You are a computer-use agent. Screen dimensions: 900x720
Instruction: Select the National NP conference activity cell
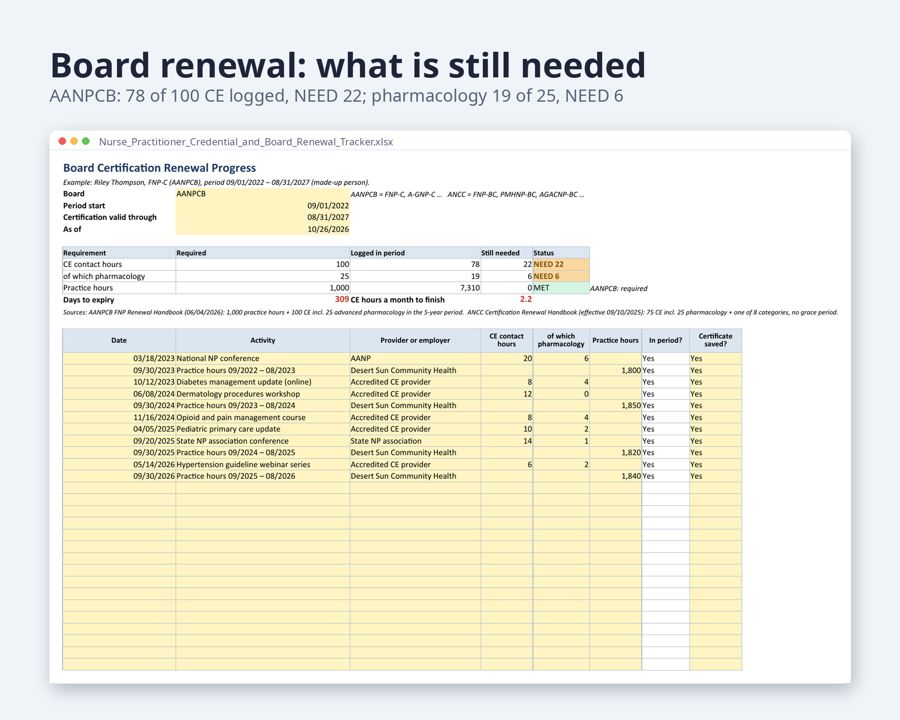(263, 358)
